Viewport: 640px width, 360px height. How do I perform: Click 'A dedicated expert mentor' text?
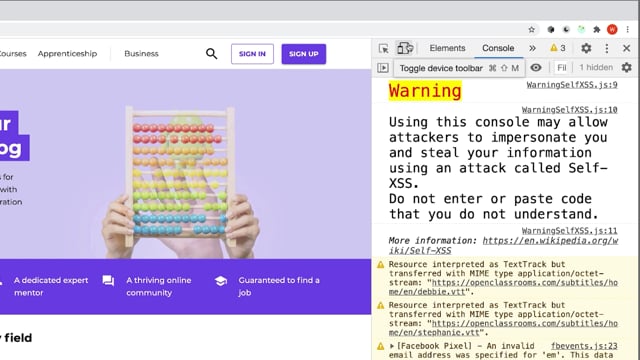[51, 287]
